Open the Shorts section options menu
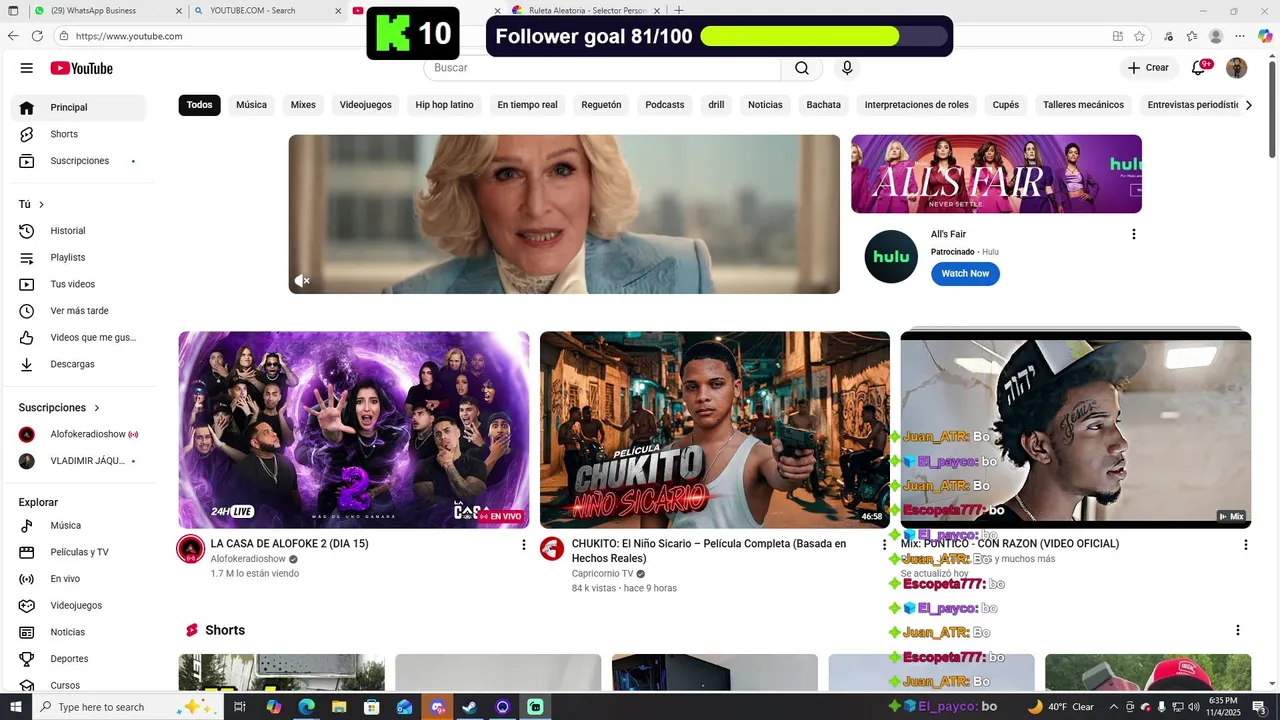Screen dimensions: 1280x720 (1237, 631)
